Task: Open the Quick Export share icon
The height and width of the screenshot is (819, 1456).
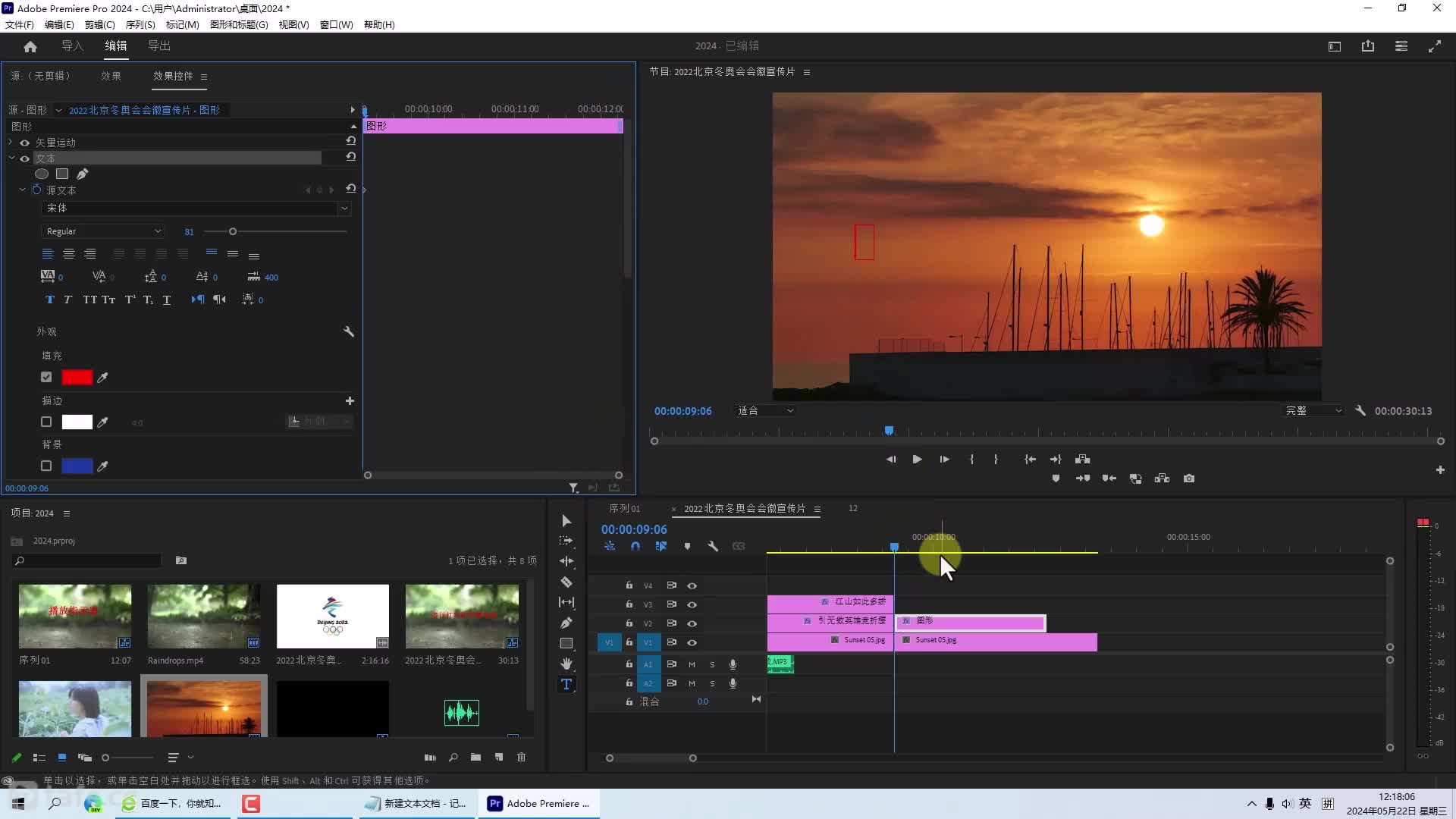Action: click(1368, 46)
